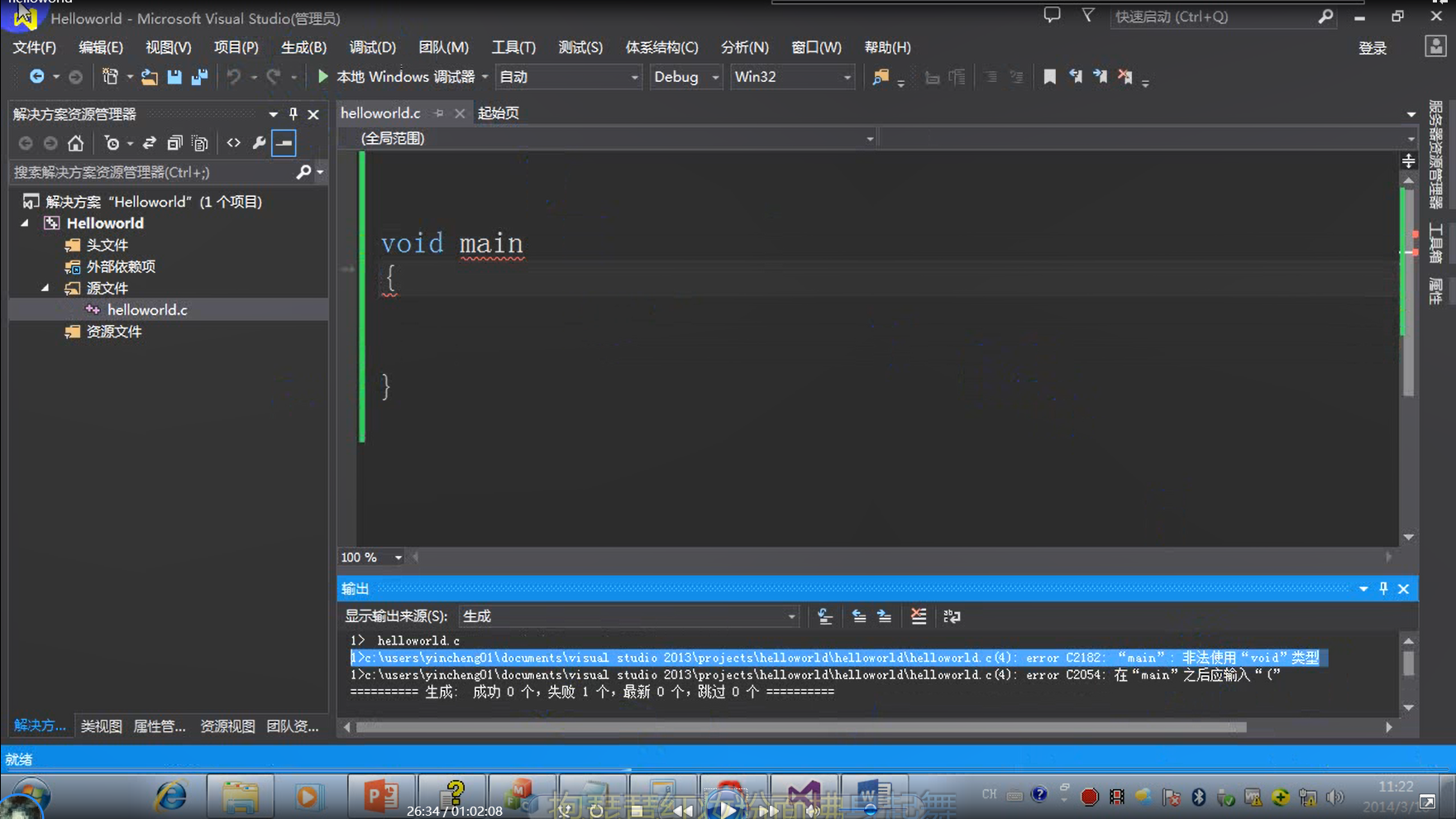Open Internet Explorer from the taskbar
This screenshot has width=1456, height=819.
(x=171, y=797)
